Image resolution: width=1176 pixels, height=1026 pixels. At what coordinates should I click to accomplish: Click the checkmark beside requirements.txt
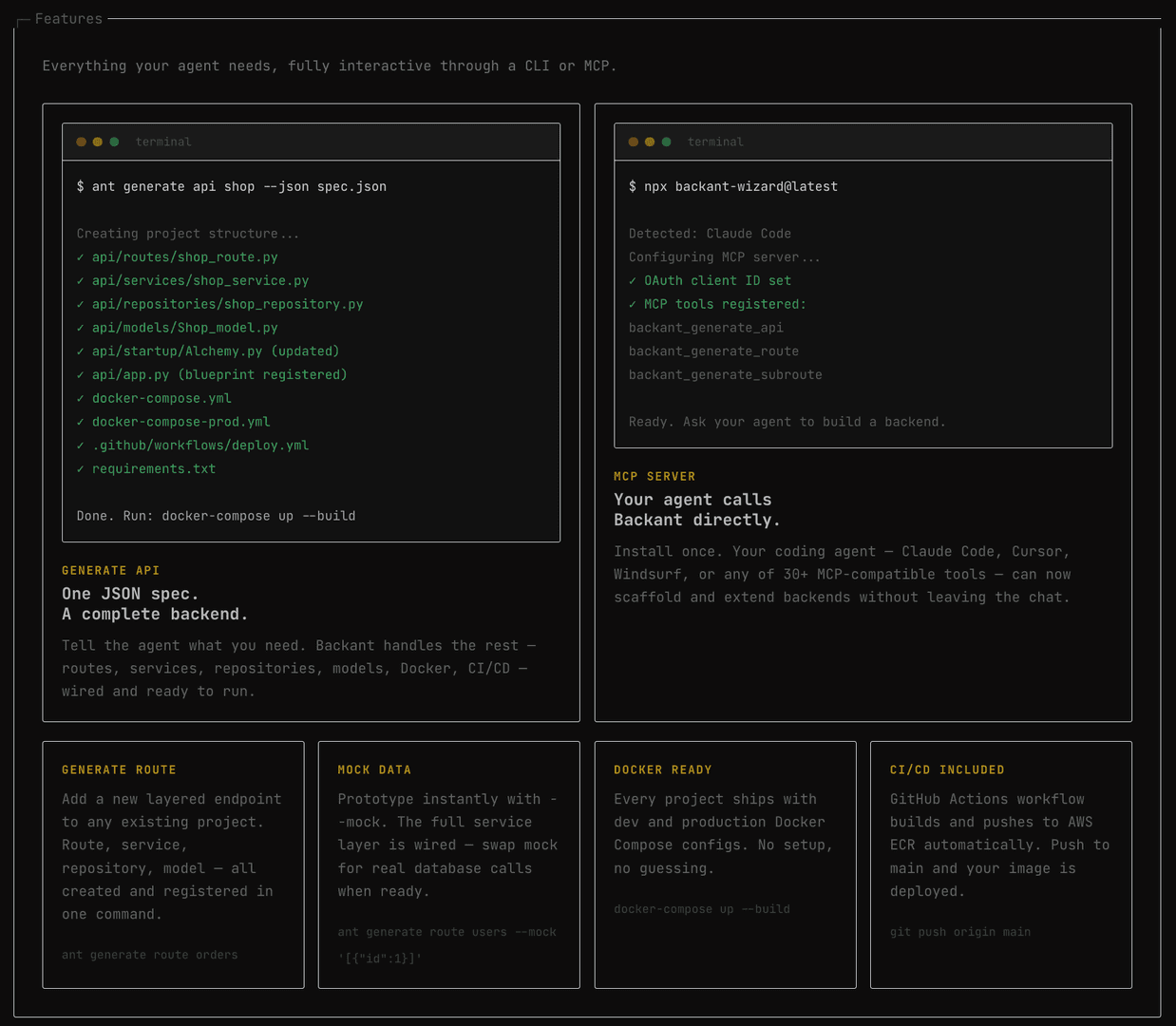(80, 468)
